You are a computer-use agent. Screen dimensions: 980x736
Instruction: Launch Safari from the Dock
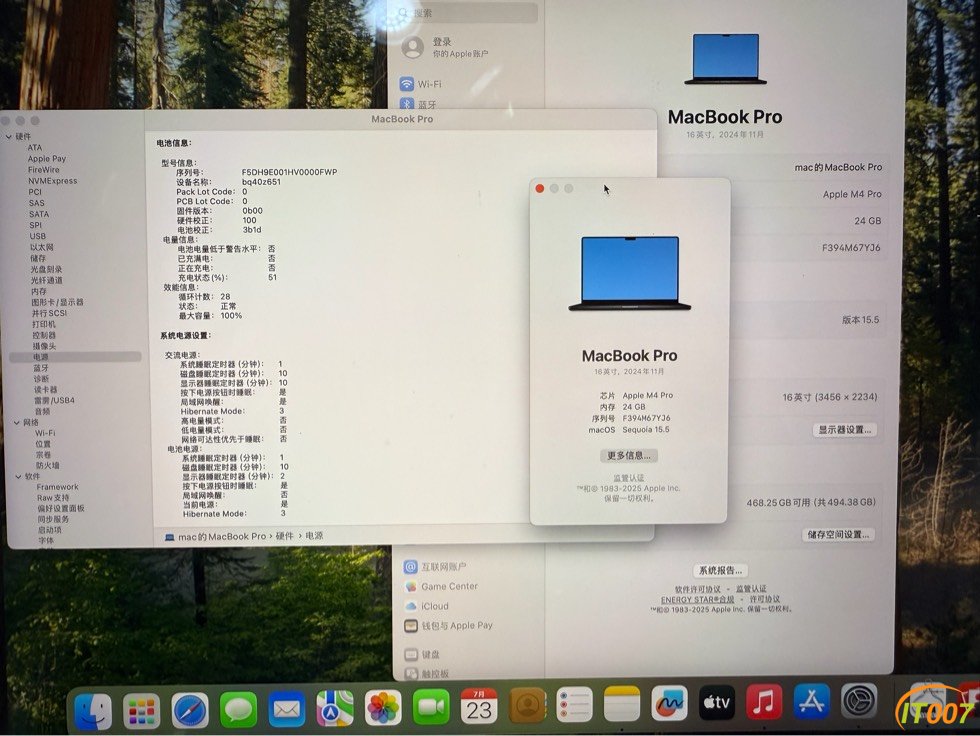(190, 710)
